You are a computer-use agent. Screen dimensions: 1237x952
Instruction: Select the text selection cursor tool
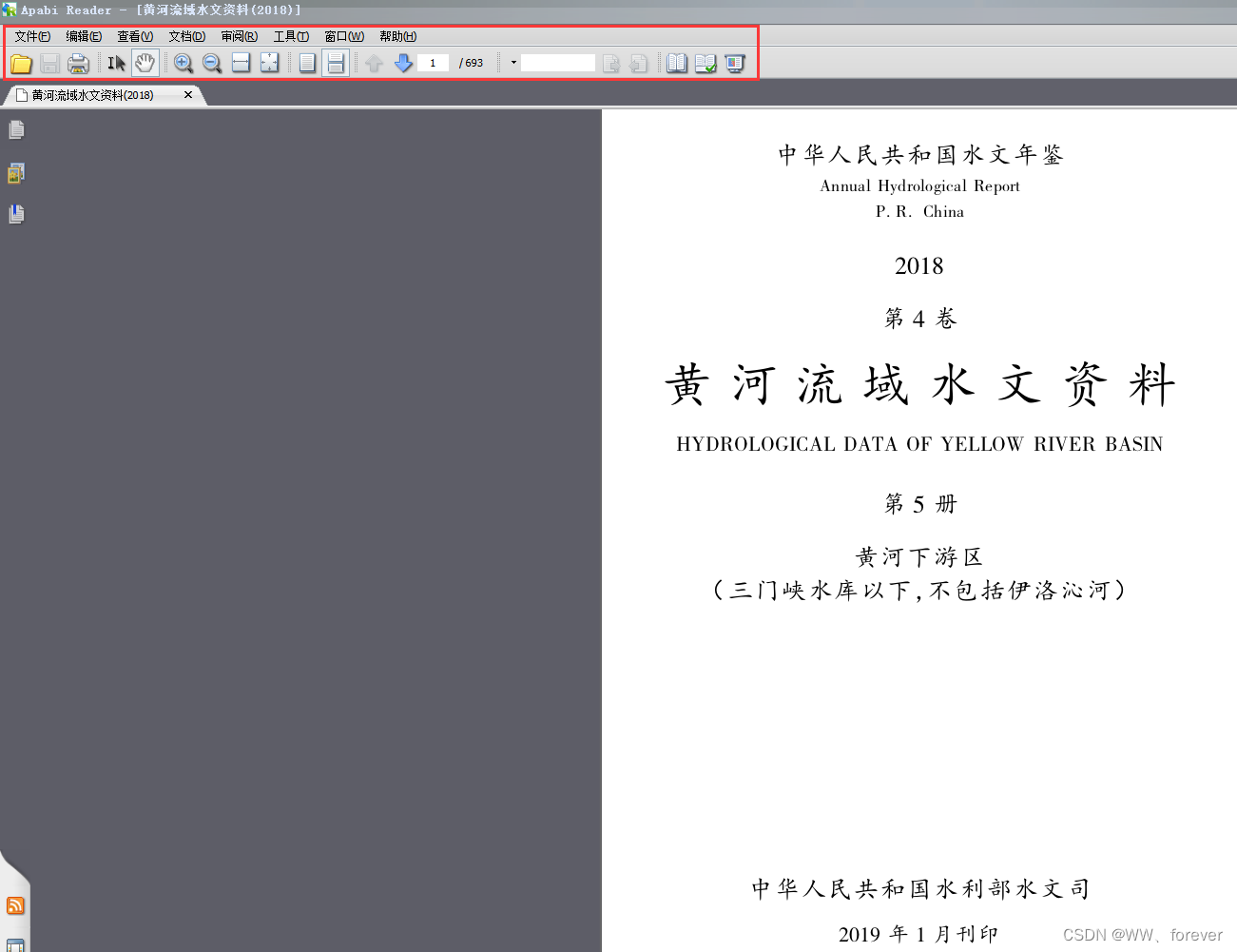pos(116,64)
